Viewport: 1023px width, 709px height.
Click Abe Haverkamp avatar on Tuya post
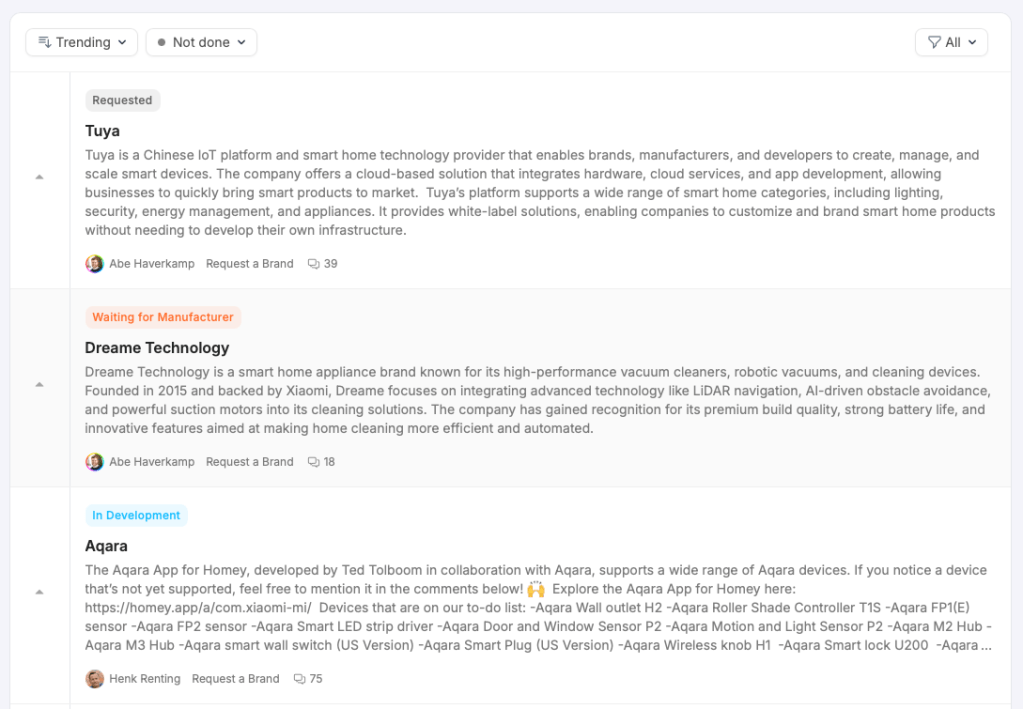click(95, 264)
